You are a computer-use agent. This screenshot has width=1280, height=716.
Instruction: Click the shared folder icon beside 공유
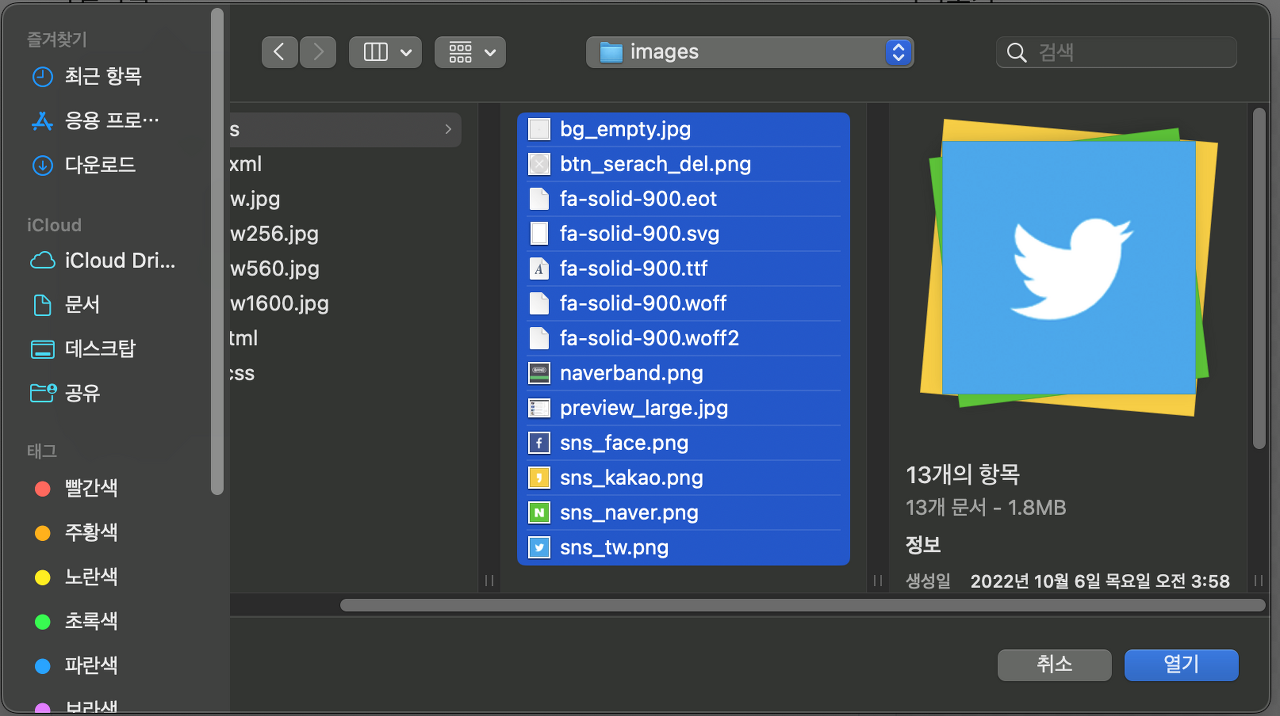pos(42,393)
